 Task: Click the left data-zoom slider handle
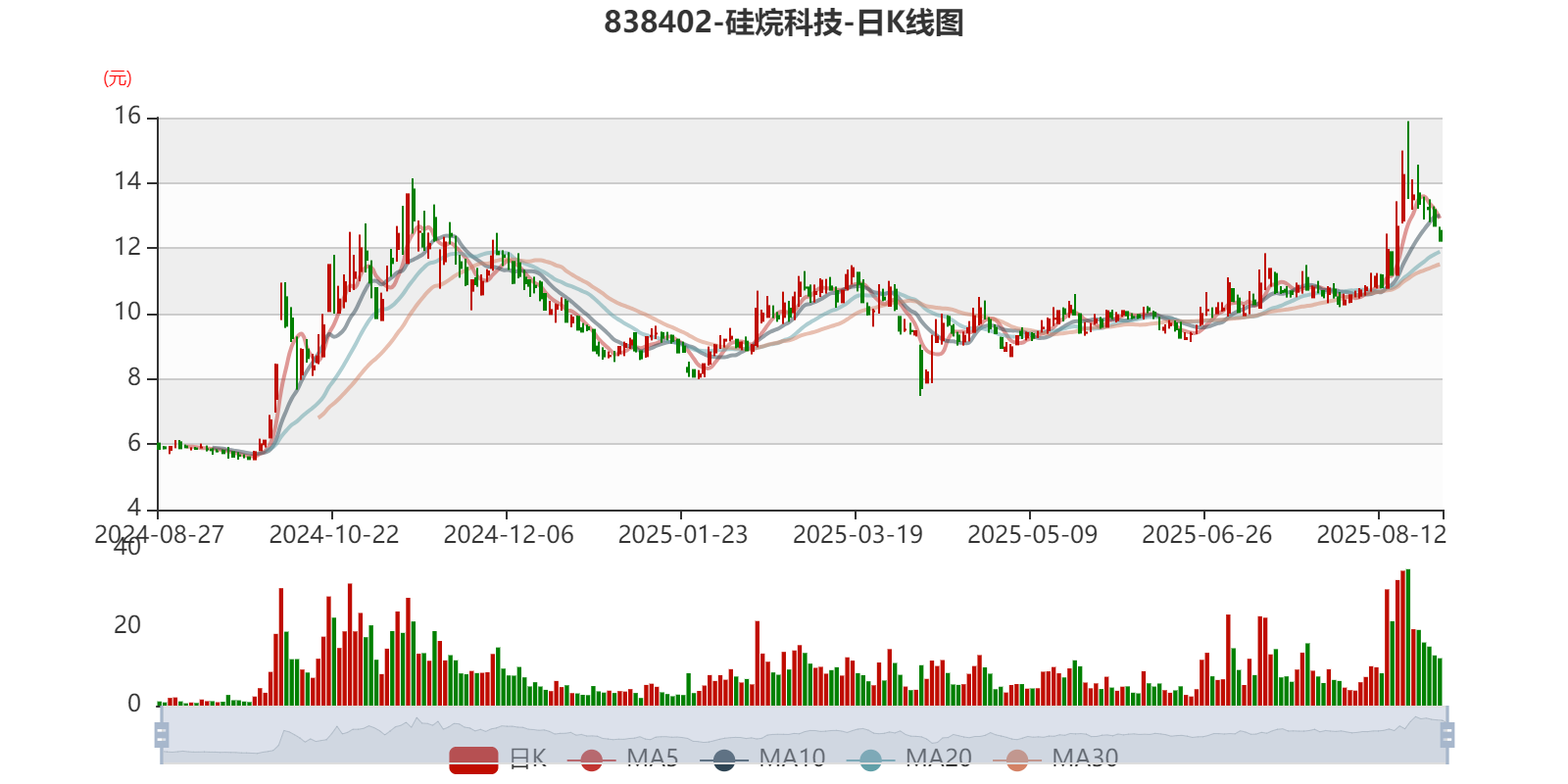(x=162, y=734)
